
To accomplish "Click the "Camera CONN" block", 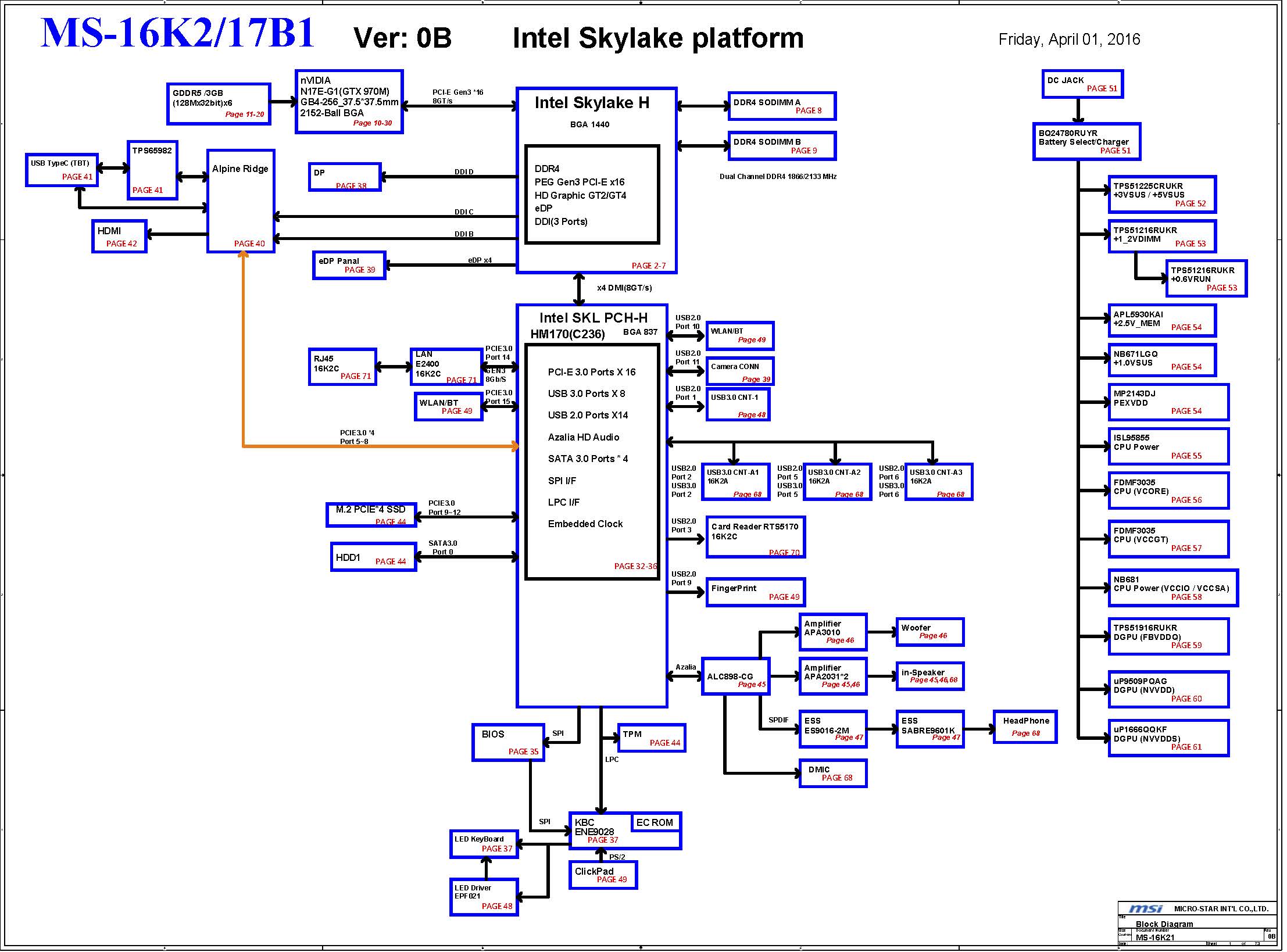I will (x=740, y=371).
